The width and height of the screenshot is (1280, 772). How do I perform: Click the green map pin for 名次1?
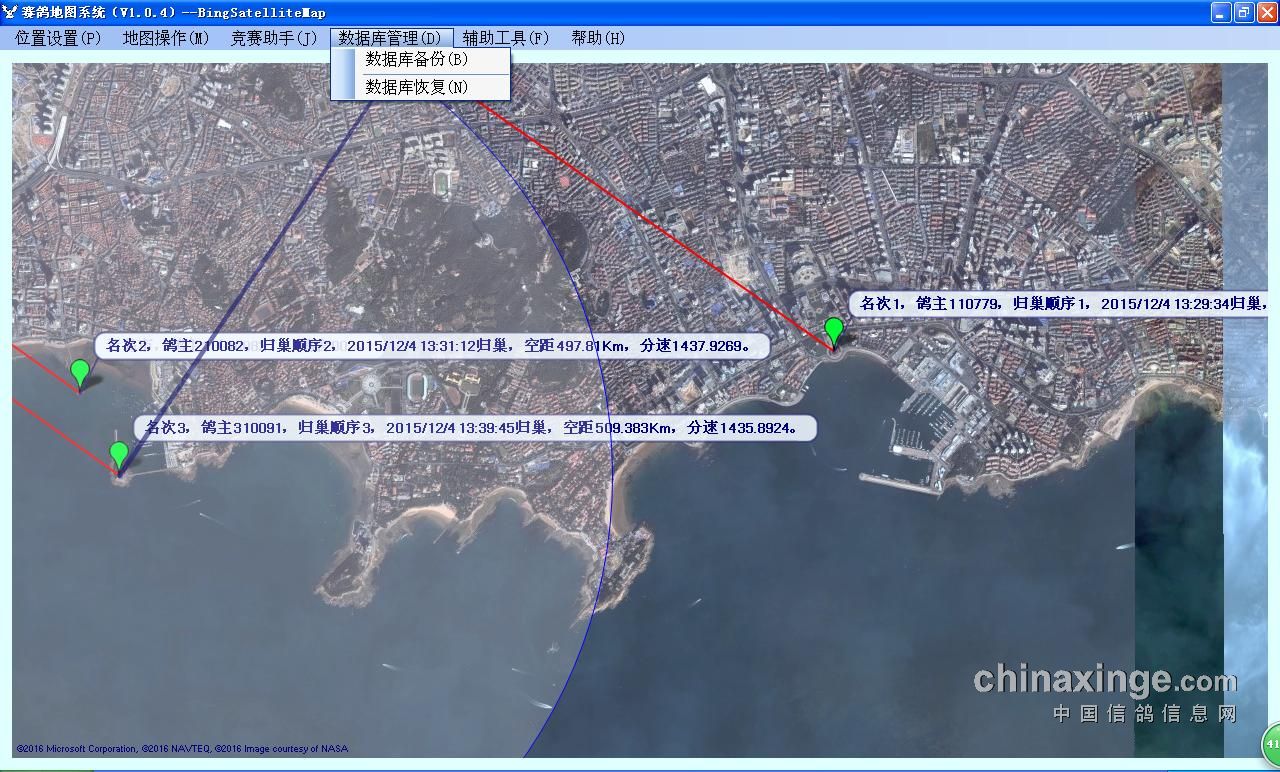click(x=834, y=331)
